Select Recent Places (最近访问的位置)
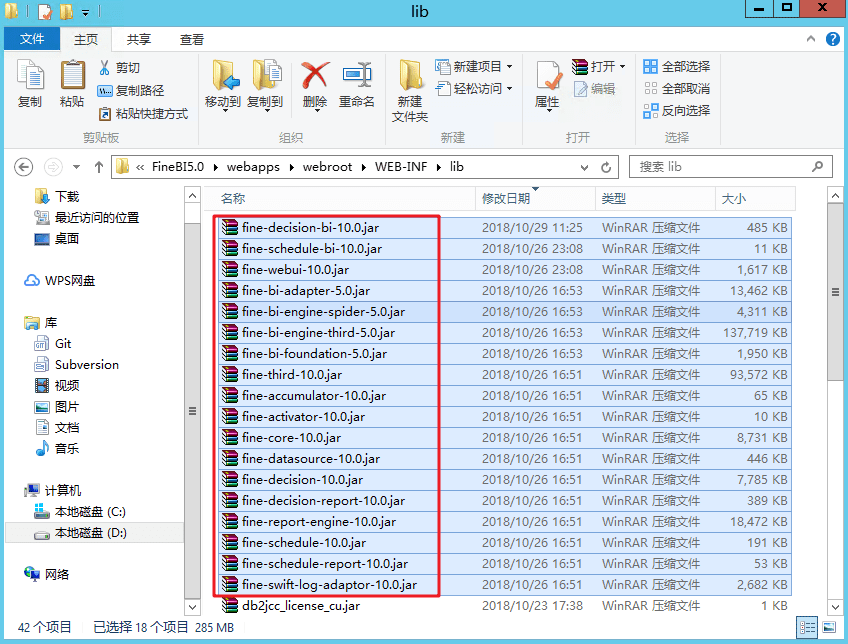The height and width of the screenshot is (644, 848). coord(87,217)
